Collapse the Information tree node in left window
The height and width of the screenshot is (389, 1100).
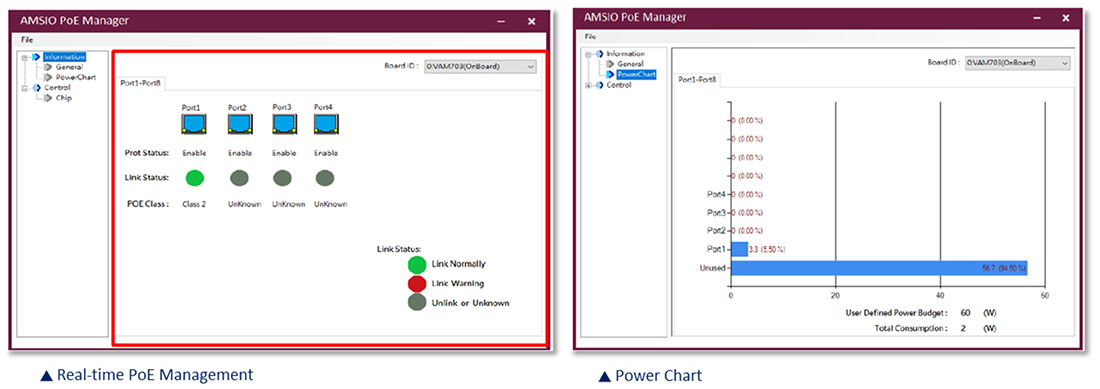pyautogui.click(x=25, y=57)
